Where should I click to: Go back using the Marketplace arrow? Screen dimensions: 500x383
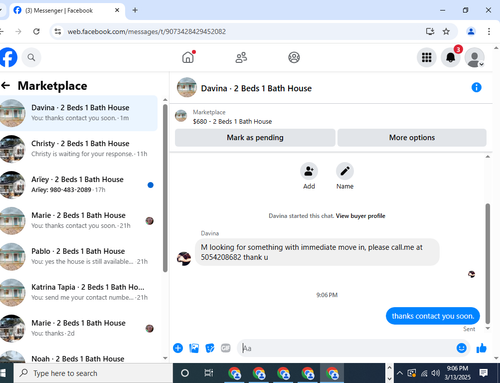coord(6,86)
